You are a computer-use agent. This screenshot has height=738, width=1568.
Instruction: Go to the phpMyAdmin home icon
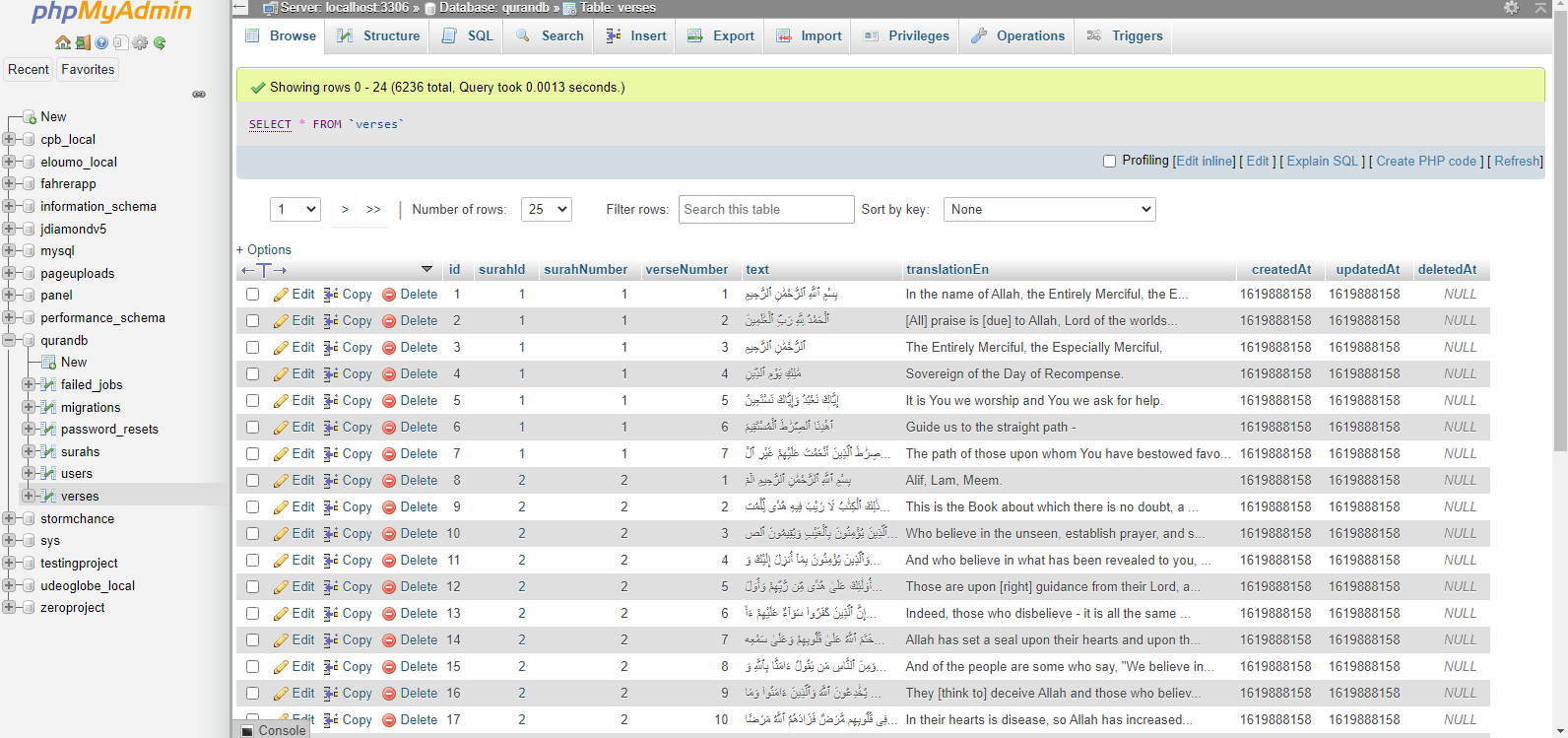point(63,42)
